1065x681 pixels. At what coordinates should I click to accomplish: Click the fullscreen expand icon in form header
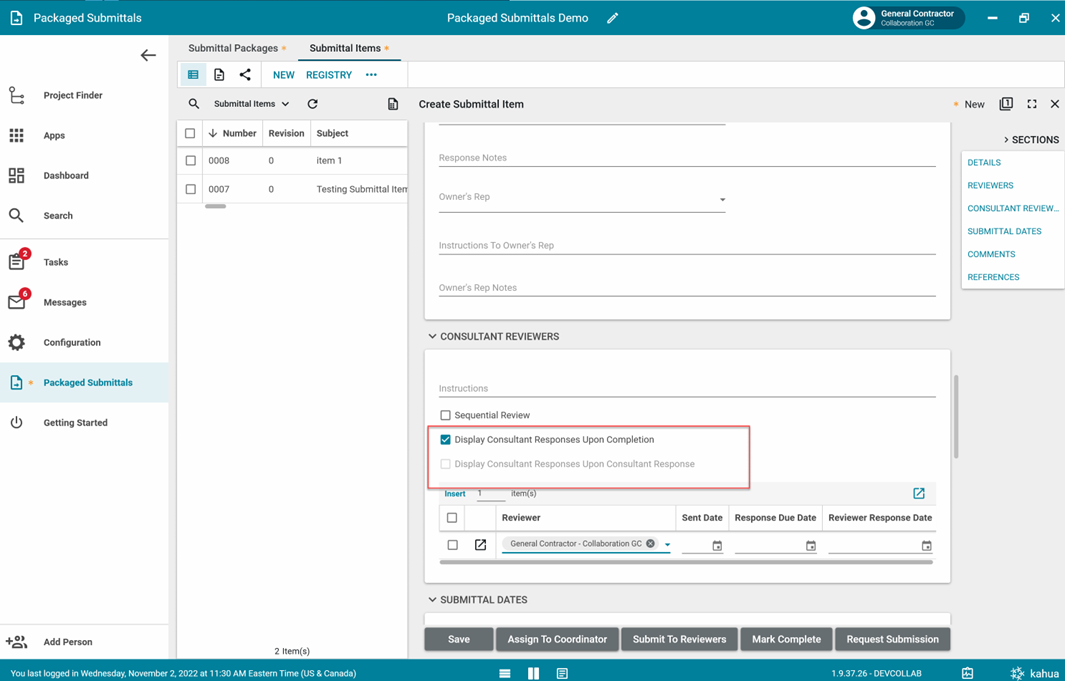tap(1031, 104)
